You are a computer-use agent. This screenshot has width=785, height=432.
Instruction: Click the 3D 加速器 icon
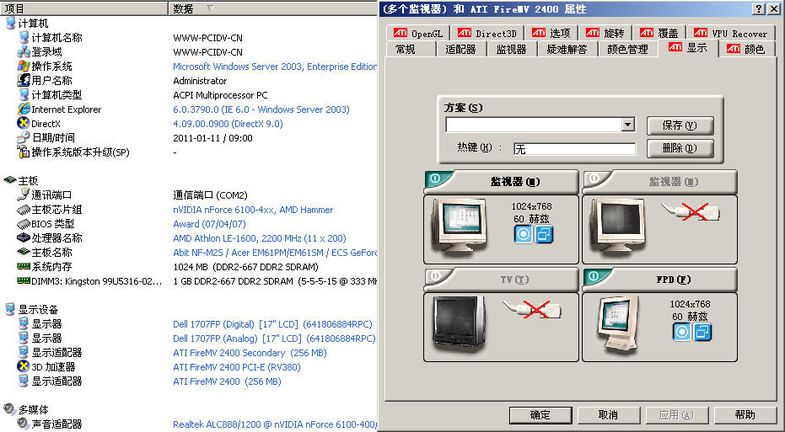point(24,366)
